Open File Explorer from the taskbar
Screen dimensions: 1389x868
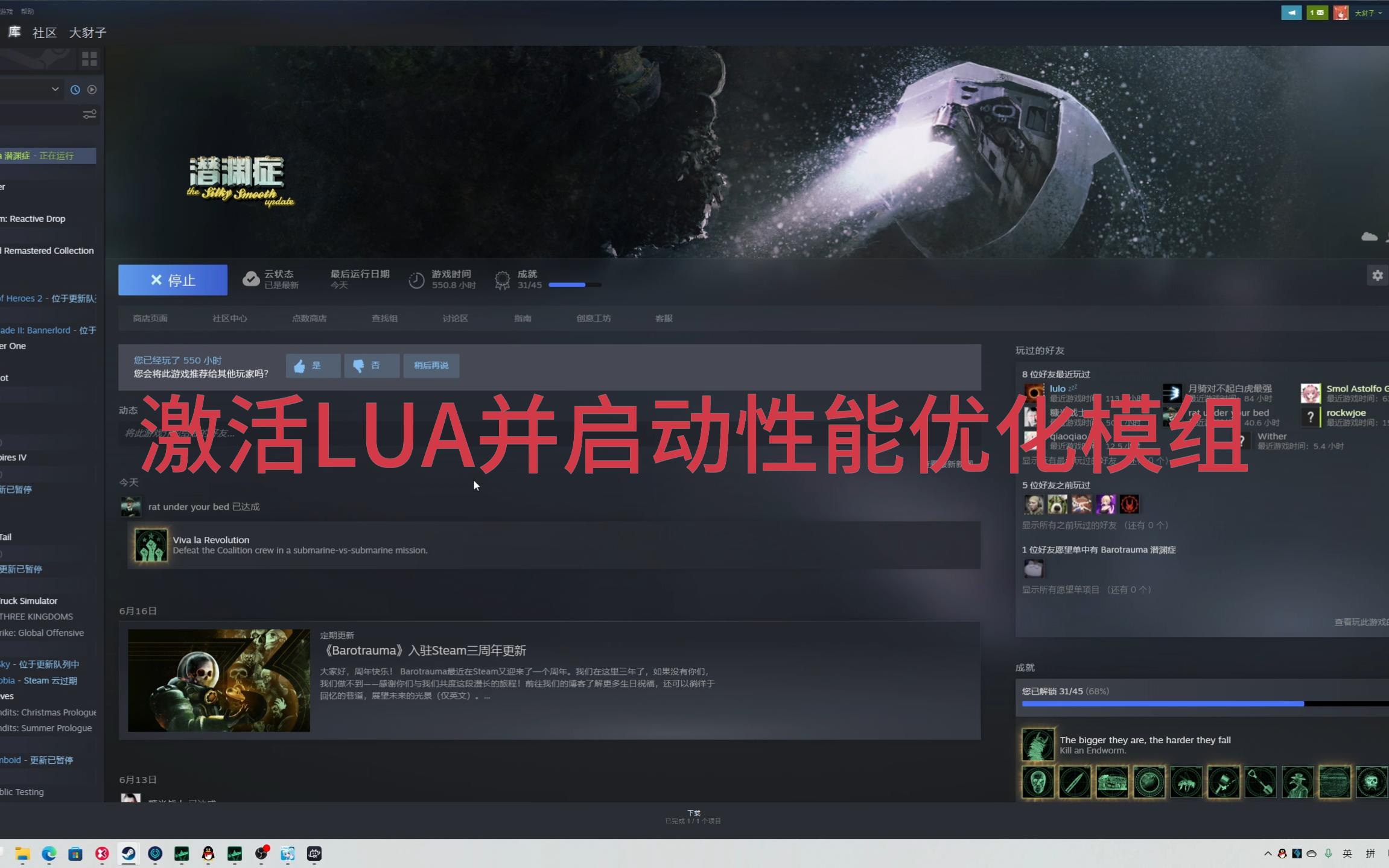coord(22,854)
